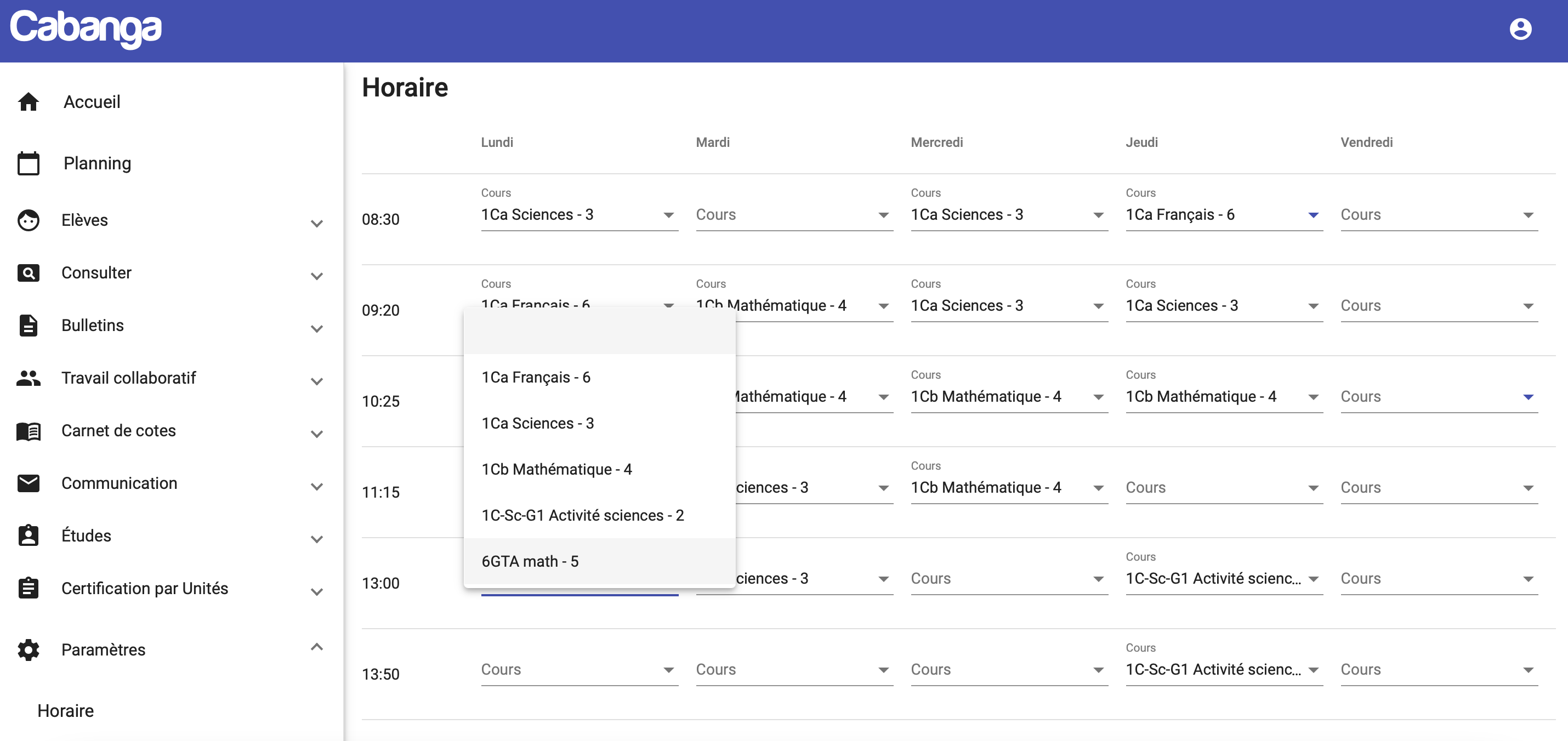The width and height of the screenshot is (1568, 741).
Task: Click the Communication envelope icon
Action: tap(28, 483)
